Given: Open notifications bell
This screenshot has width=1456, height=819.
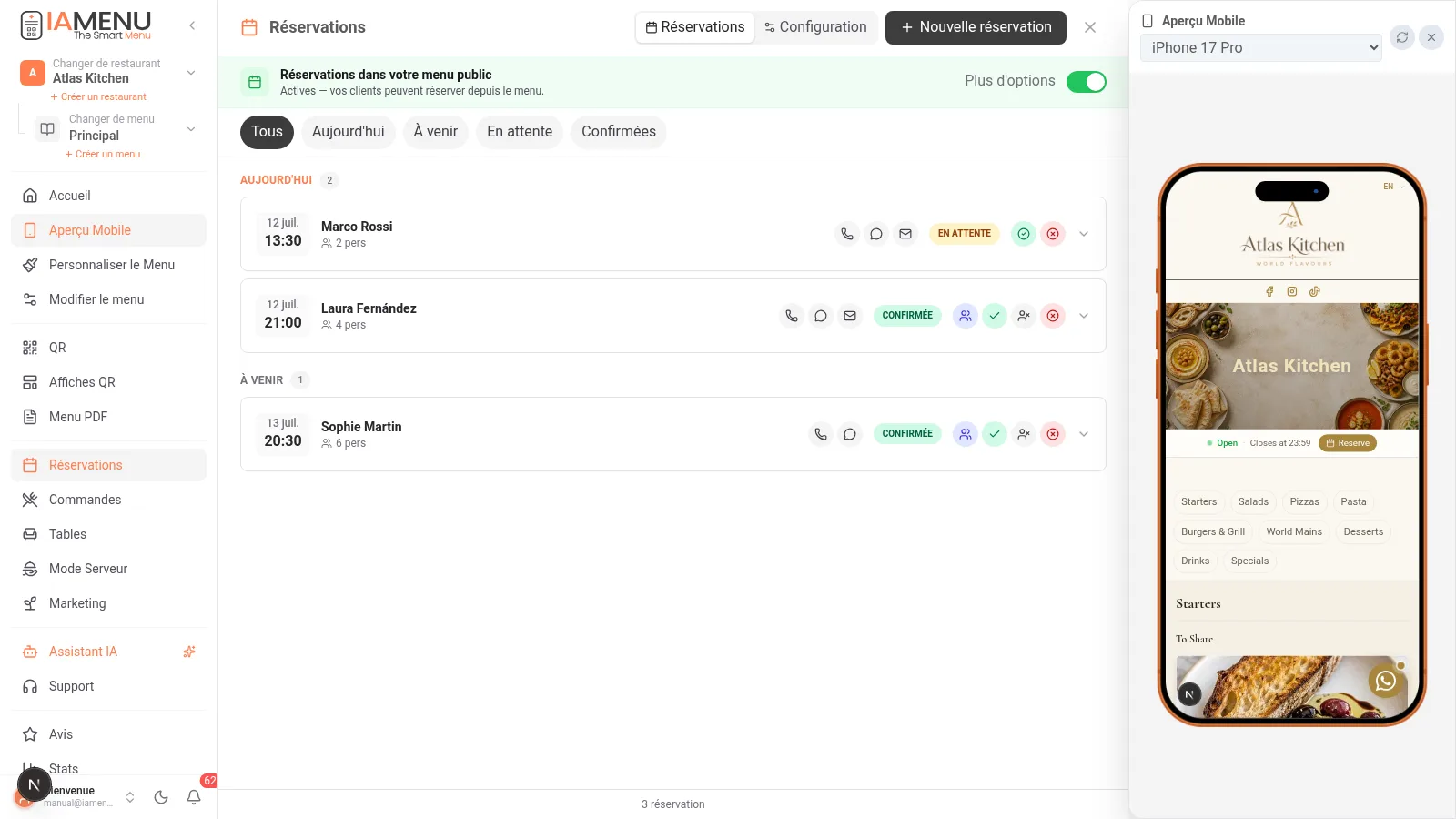Looking at the screenshot, I should pos(194,797).
